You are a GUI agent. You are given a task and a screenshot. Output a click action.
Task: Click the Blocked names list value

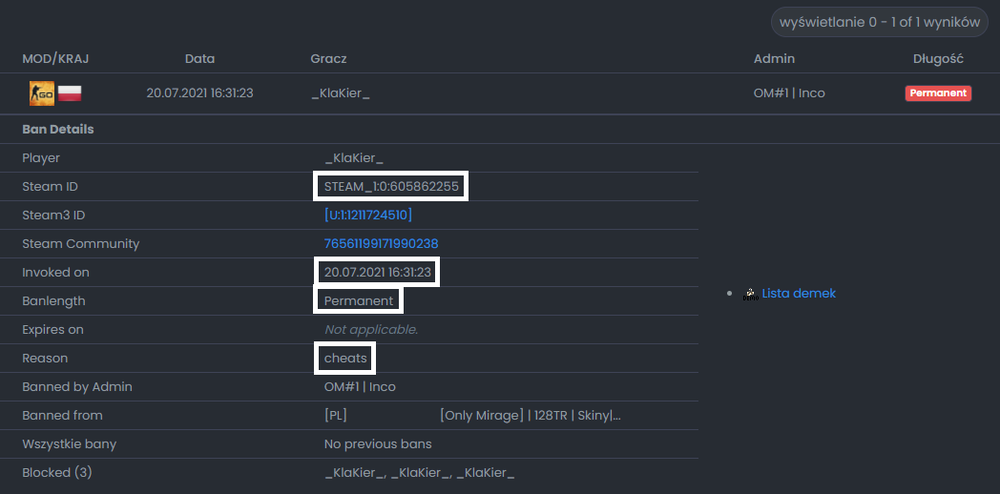point(419,473)
